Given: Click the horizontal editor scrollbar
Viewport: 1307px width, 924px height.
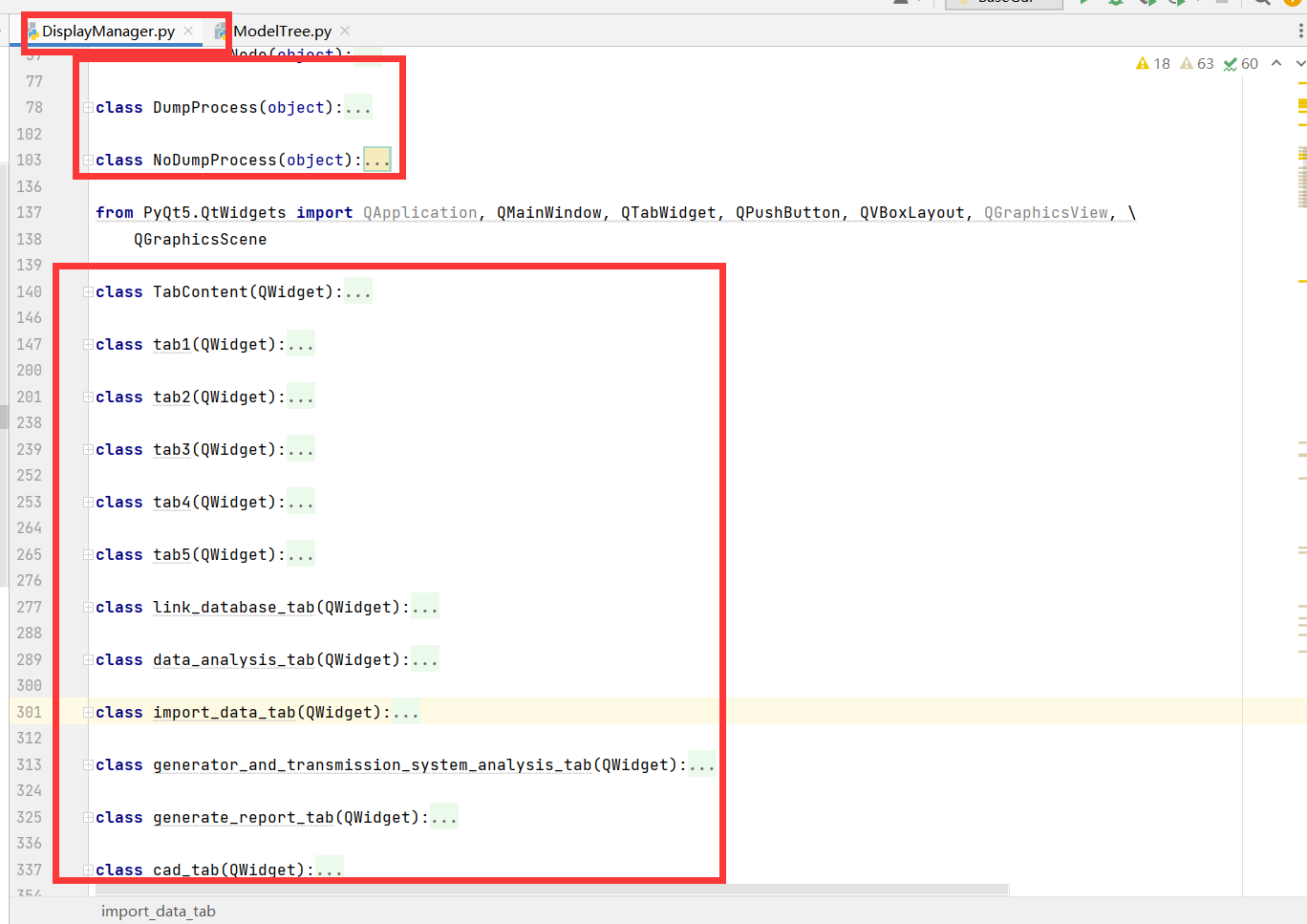Looking at the screenshot, I should (x=552, y=890).
